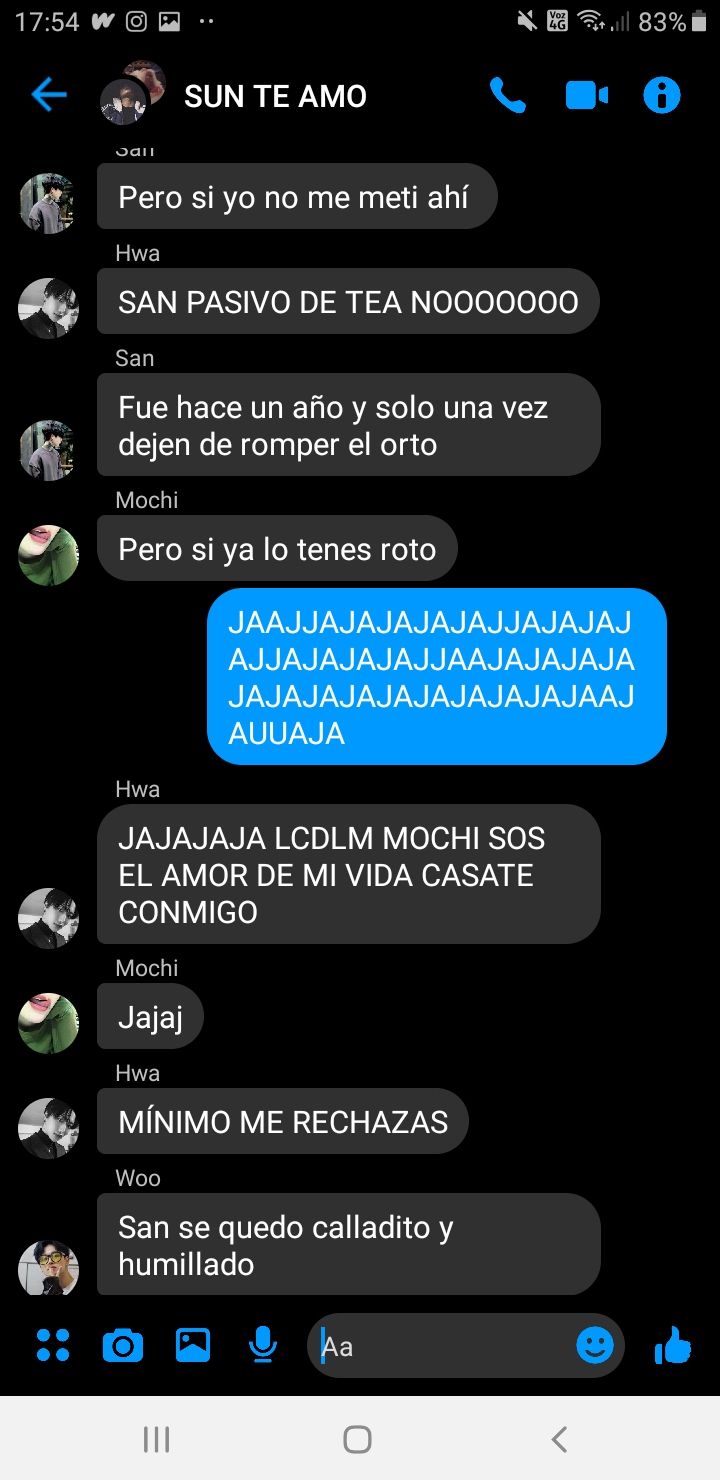This screenshot has width=720, height=1480.
Task: Open the gallery image picker
Action: coord(193,1345)
